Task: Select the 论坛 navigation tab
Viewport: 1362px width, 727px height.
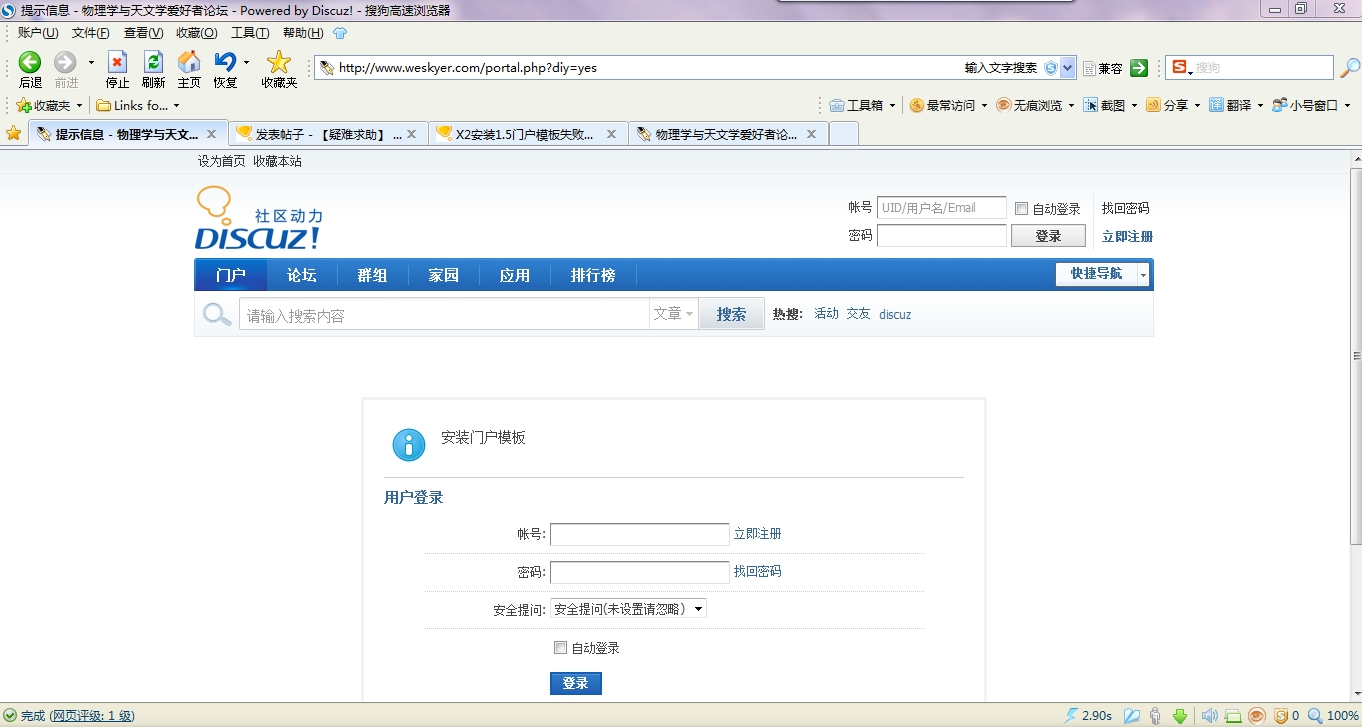Action: coord(301,275)
